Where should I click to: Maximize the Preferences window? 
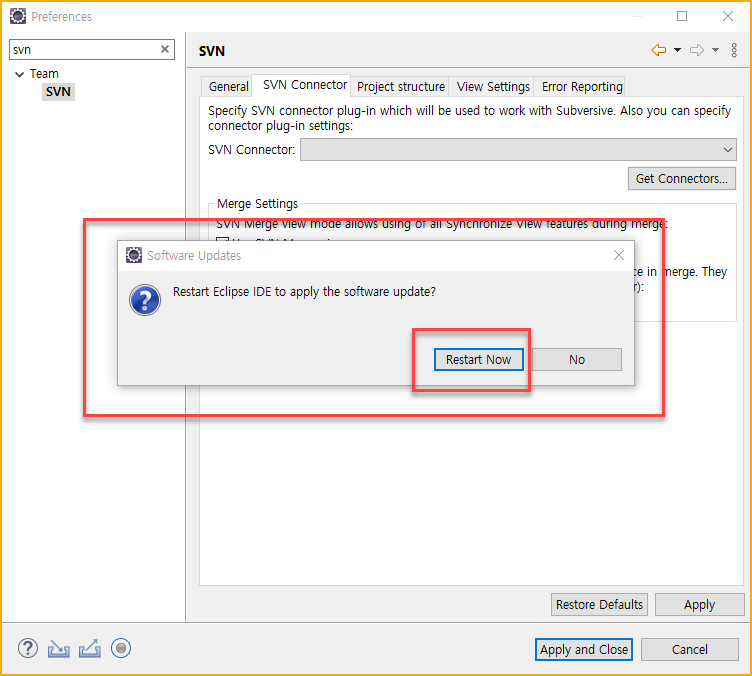(x=682, y=16)
